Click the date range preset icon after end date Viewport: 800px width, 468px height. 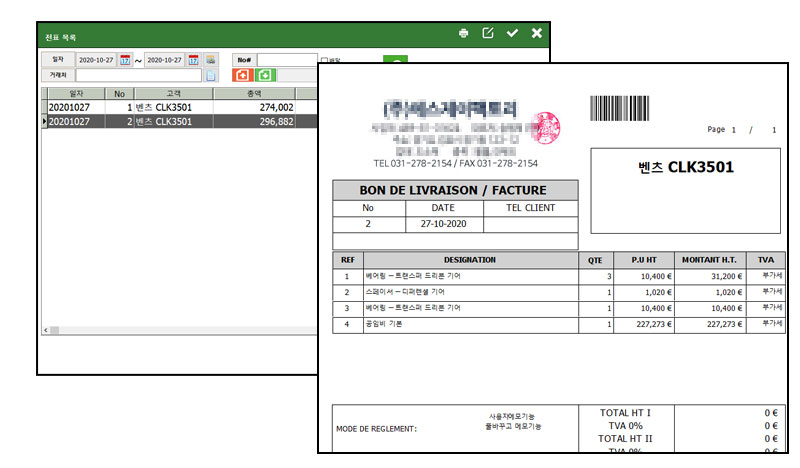click(211, 60)
